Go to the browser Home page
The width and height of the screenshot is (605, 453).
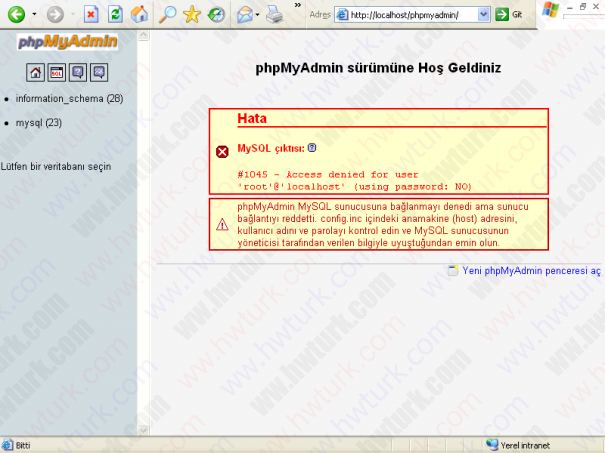[139, 14]
